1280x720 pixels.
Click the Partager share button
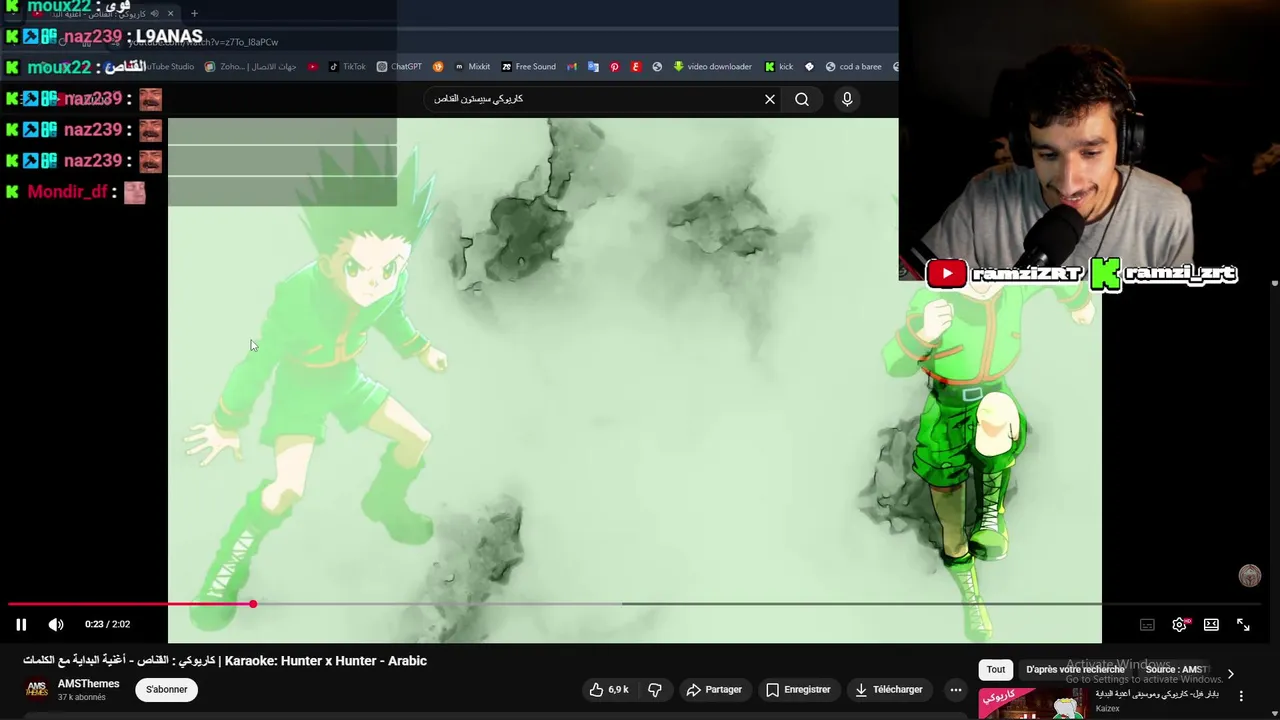[x=714, y=689]
